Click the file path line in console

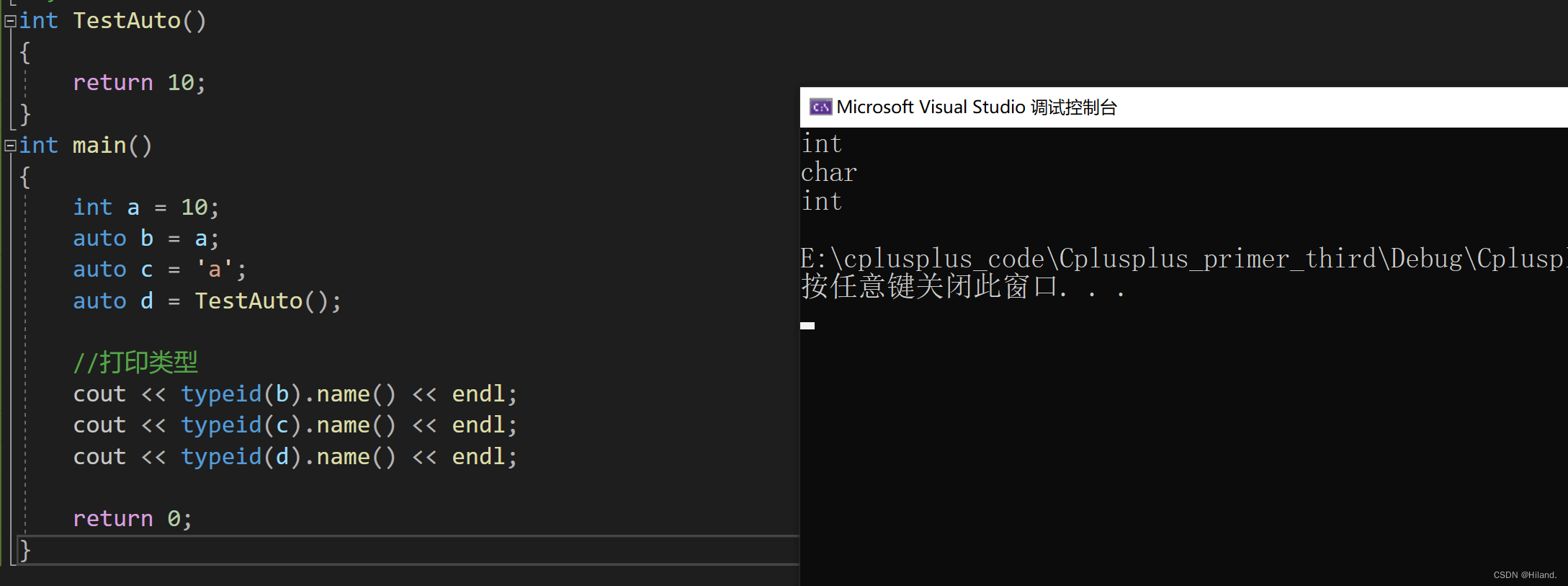click(1181, 259)
